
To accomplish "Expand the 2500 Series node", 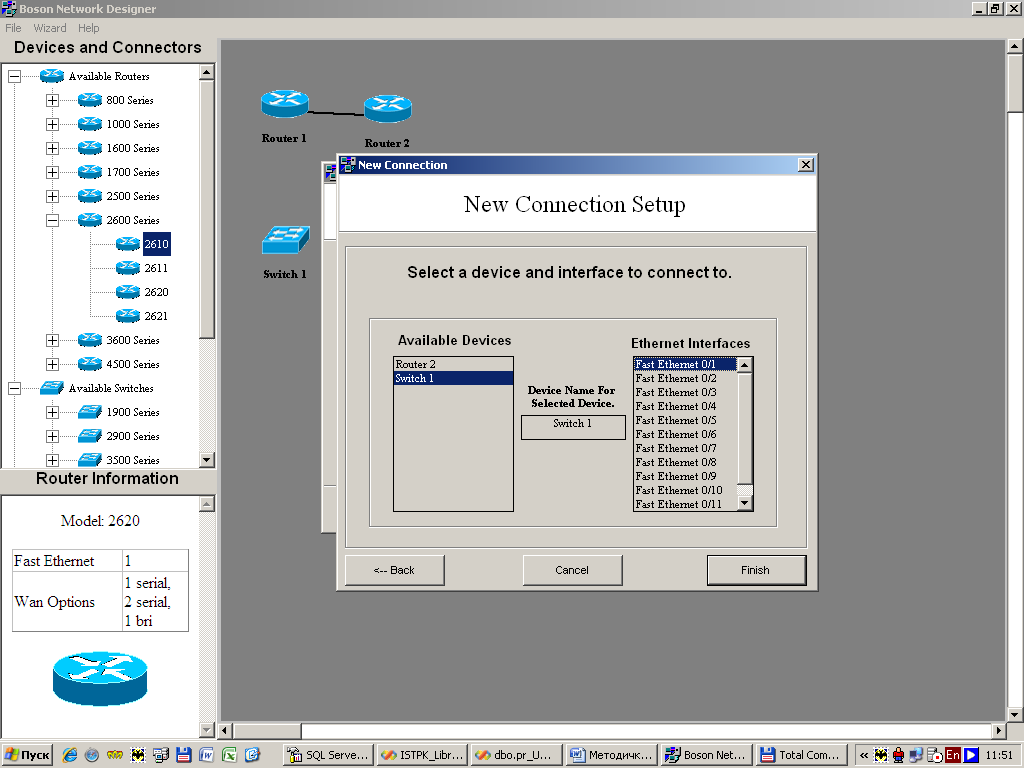I will [52, 197].
